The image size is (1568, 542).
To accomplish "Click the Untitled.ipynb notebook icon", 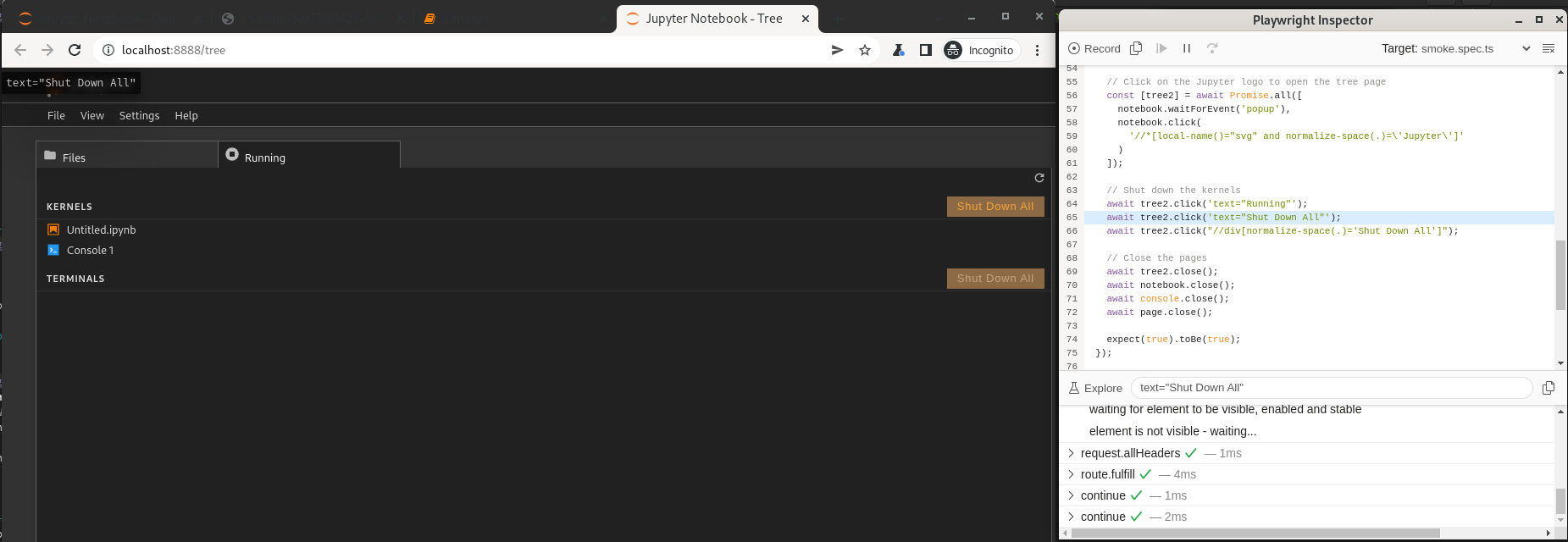I will point(53,230).
